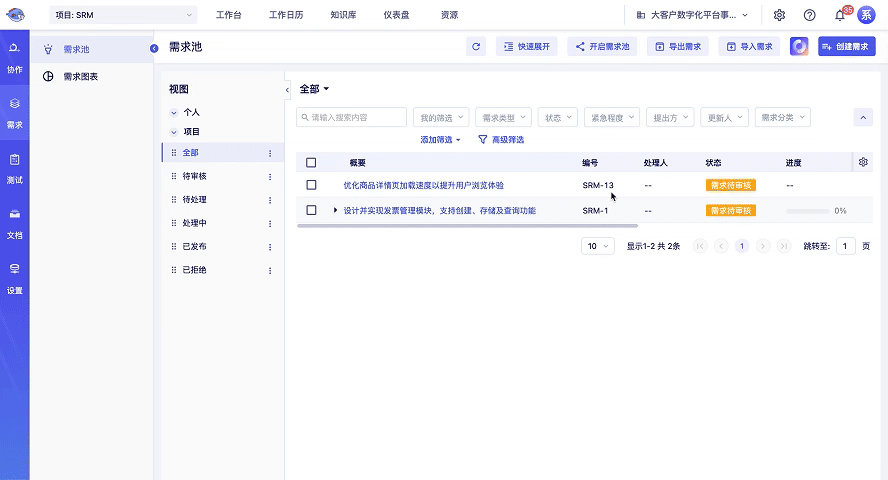
Task: Click the 导出需求 button
Action: [678, 46]
